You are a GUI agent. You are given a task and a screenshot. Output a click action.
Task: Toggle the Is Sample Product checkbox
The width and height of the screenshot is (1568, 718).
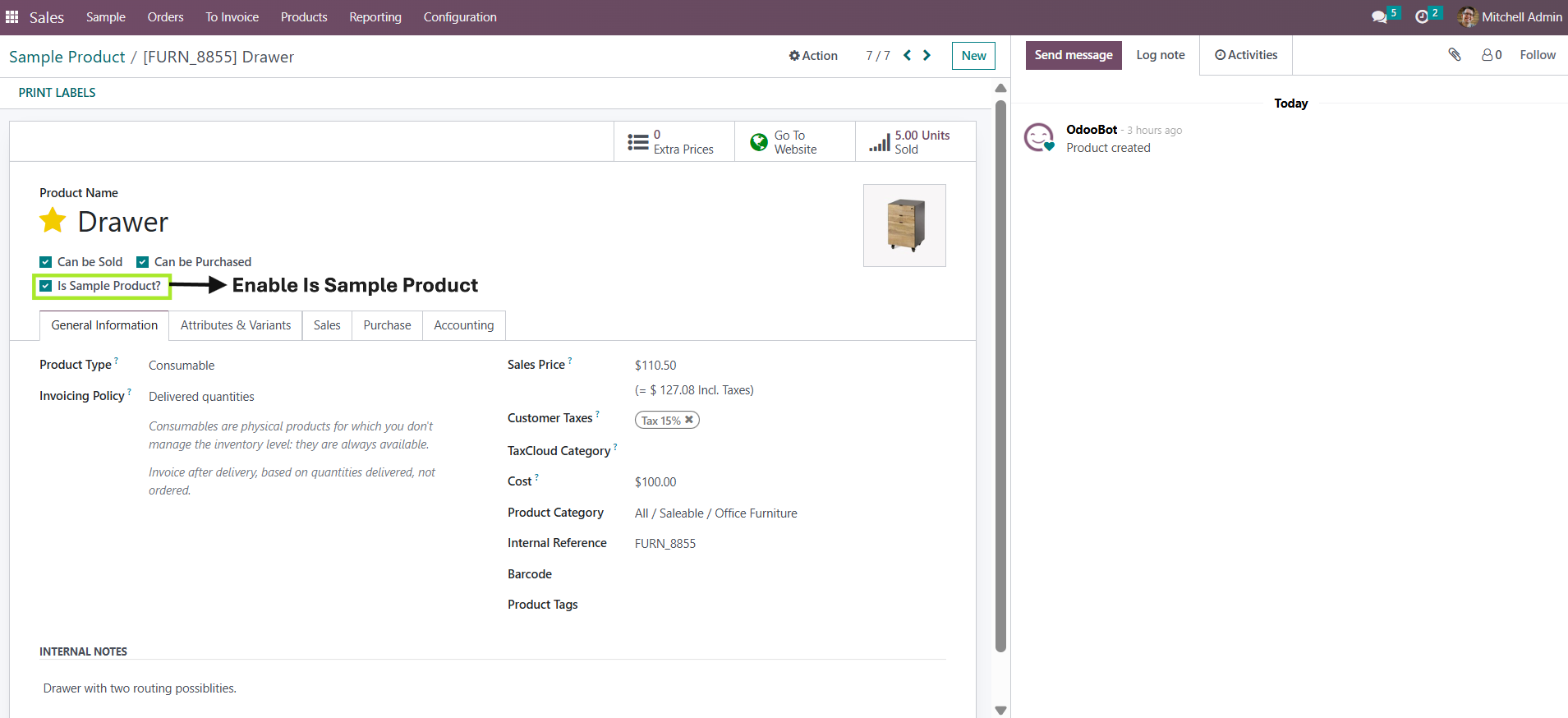click(46, 286)
